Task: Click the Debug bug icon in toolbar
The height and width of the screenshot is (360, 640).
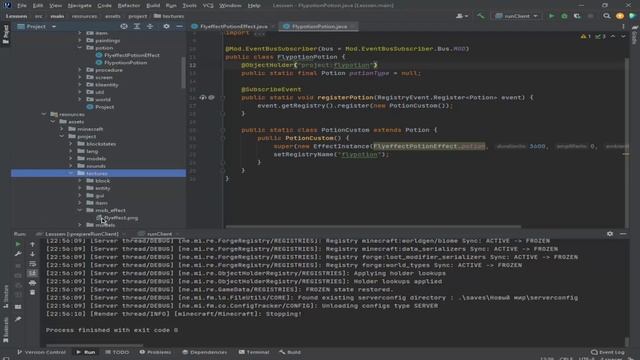Action: (x=564, y=16)
